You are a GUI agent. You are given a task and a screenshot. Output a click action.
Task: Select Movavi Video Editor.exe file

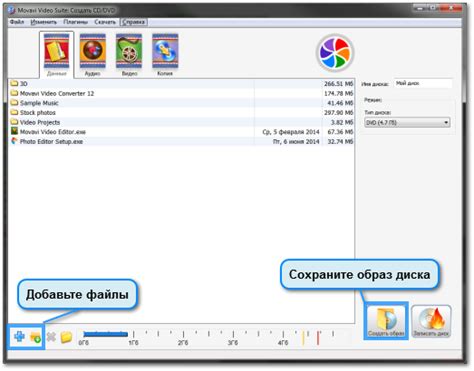click(181, 132)
